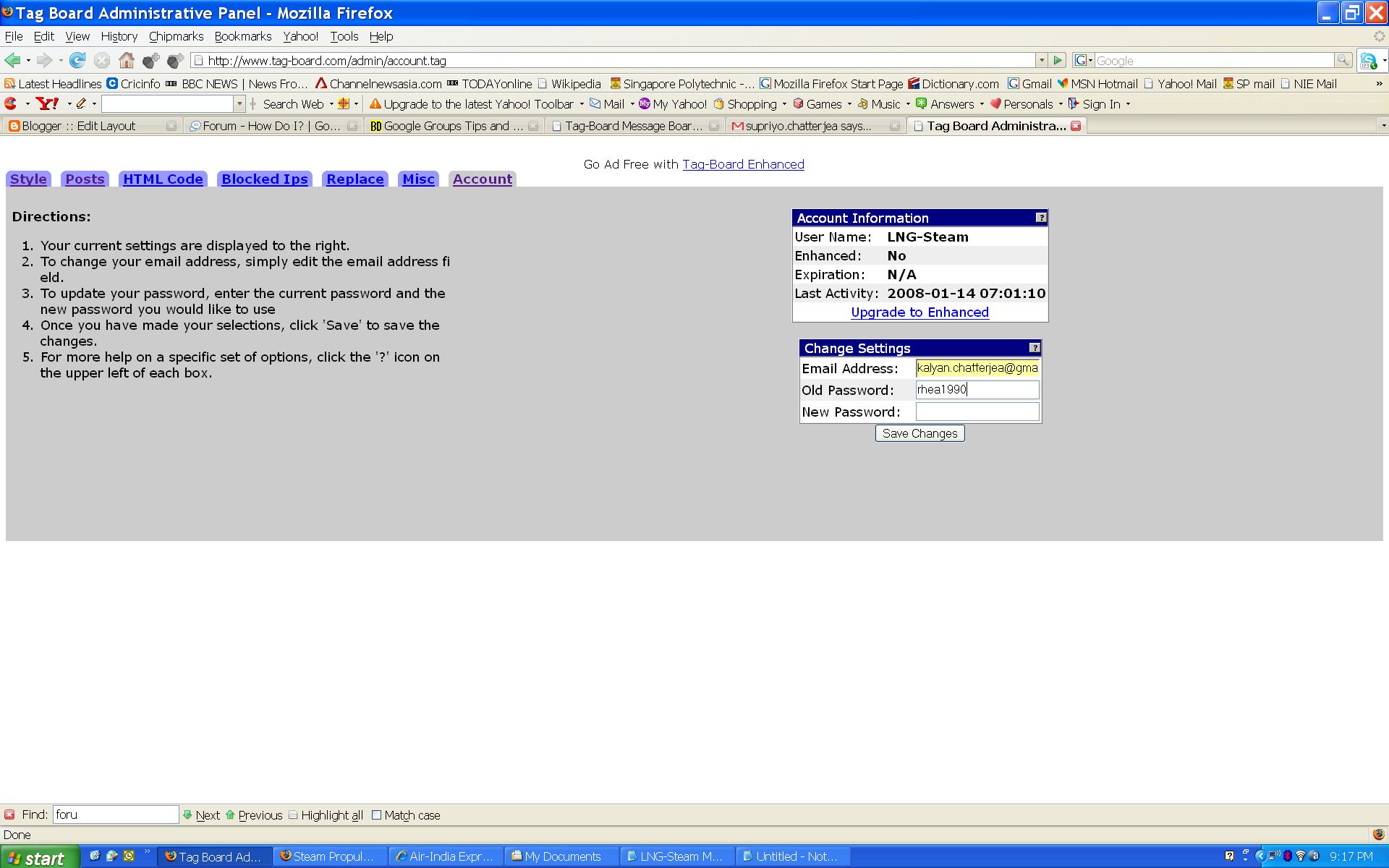Click the browser Reload button
Viewport: 1389px width, 868px height.
pyautogui.click(x=77, y=61)
